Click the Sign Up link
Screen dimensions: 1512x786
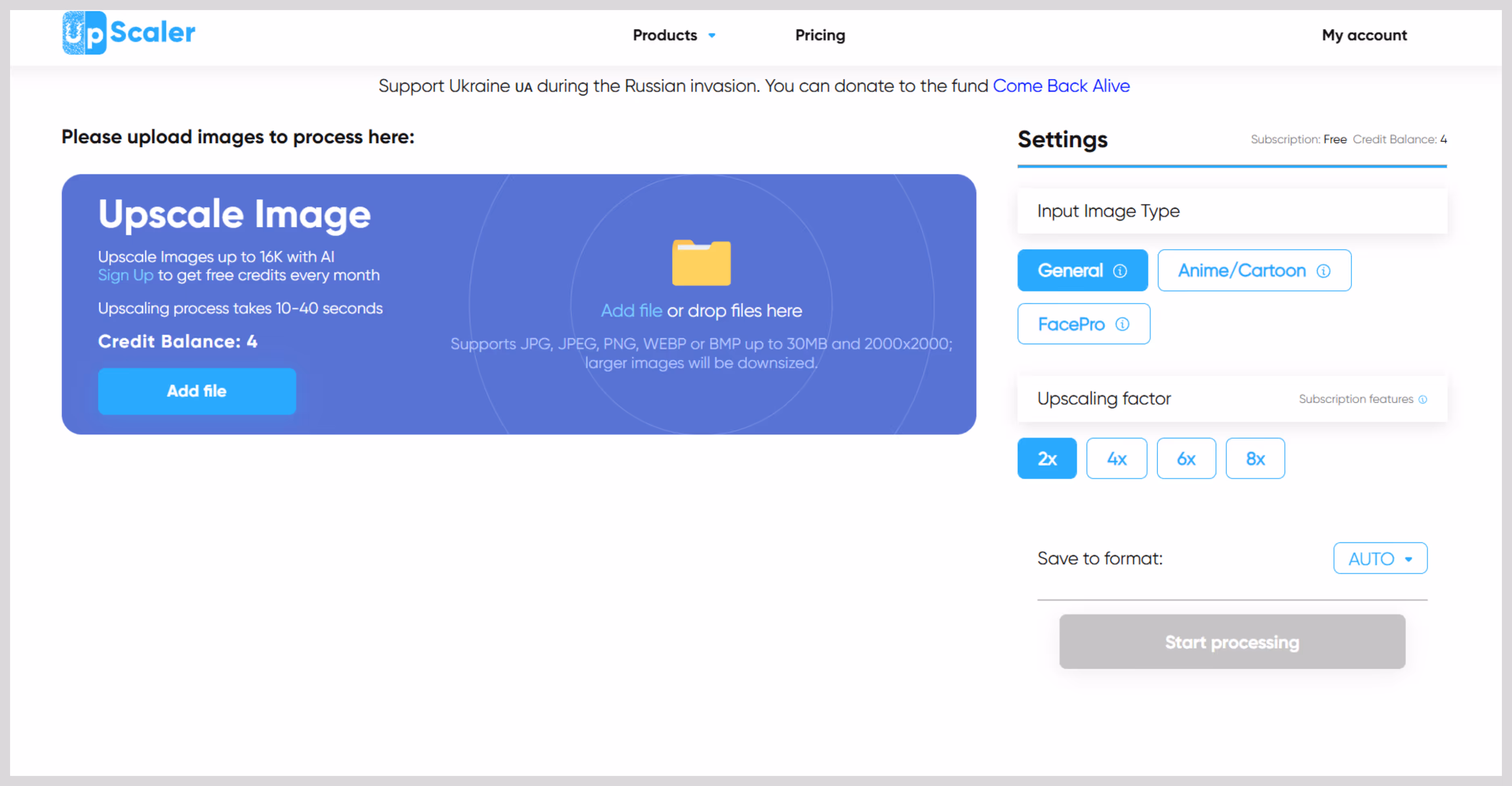tap(126, 275)
